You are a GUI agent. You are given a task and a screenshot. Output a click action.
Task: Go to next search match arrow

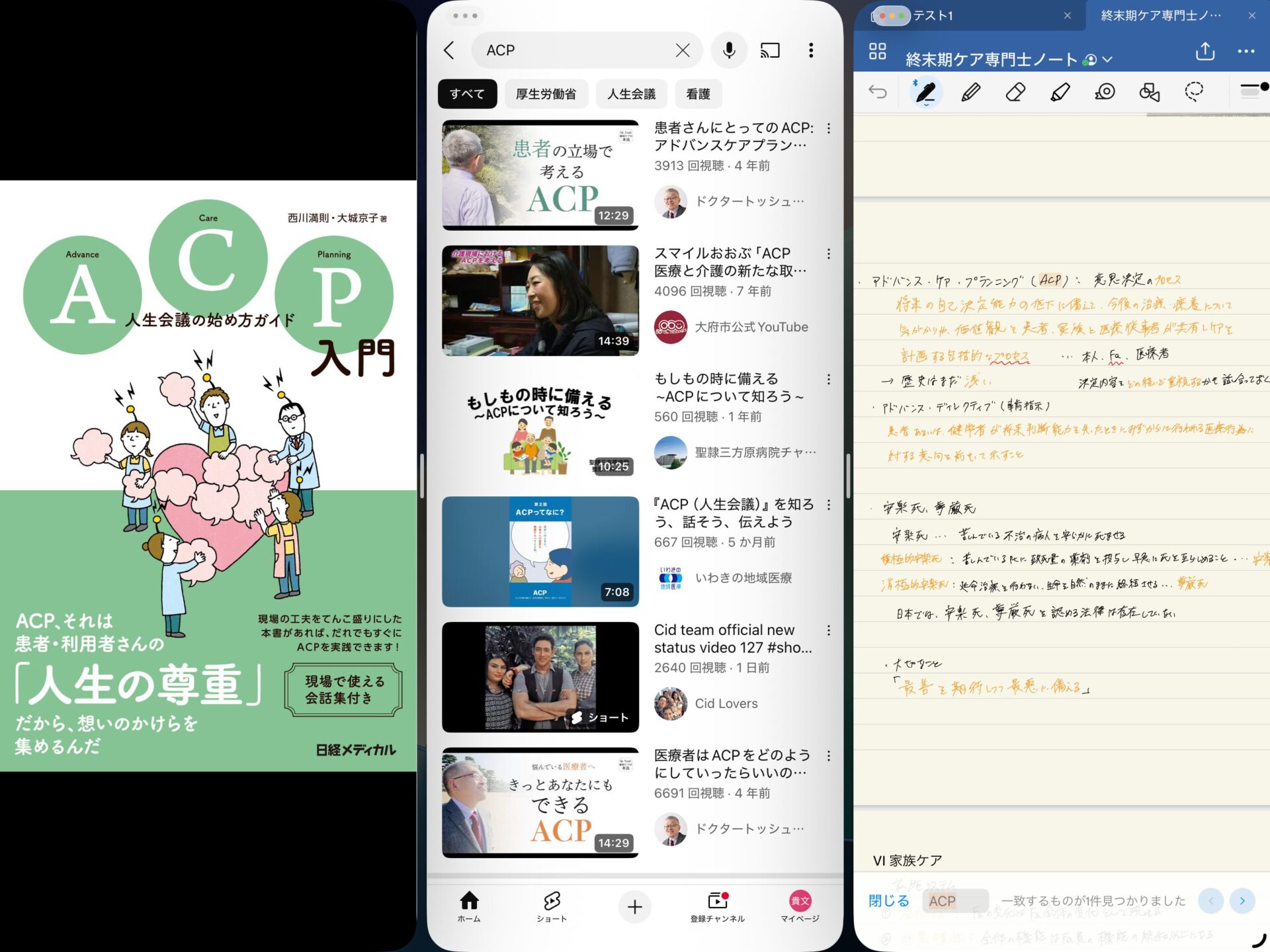coord(1242,900)
